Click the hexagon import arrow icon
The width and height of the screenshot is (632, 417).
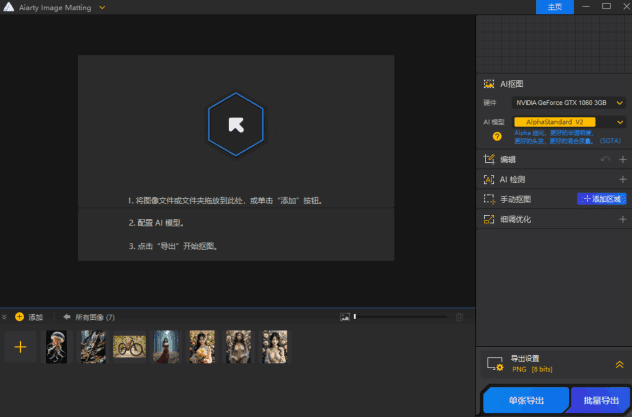click(236, 124)
